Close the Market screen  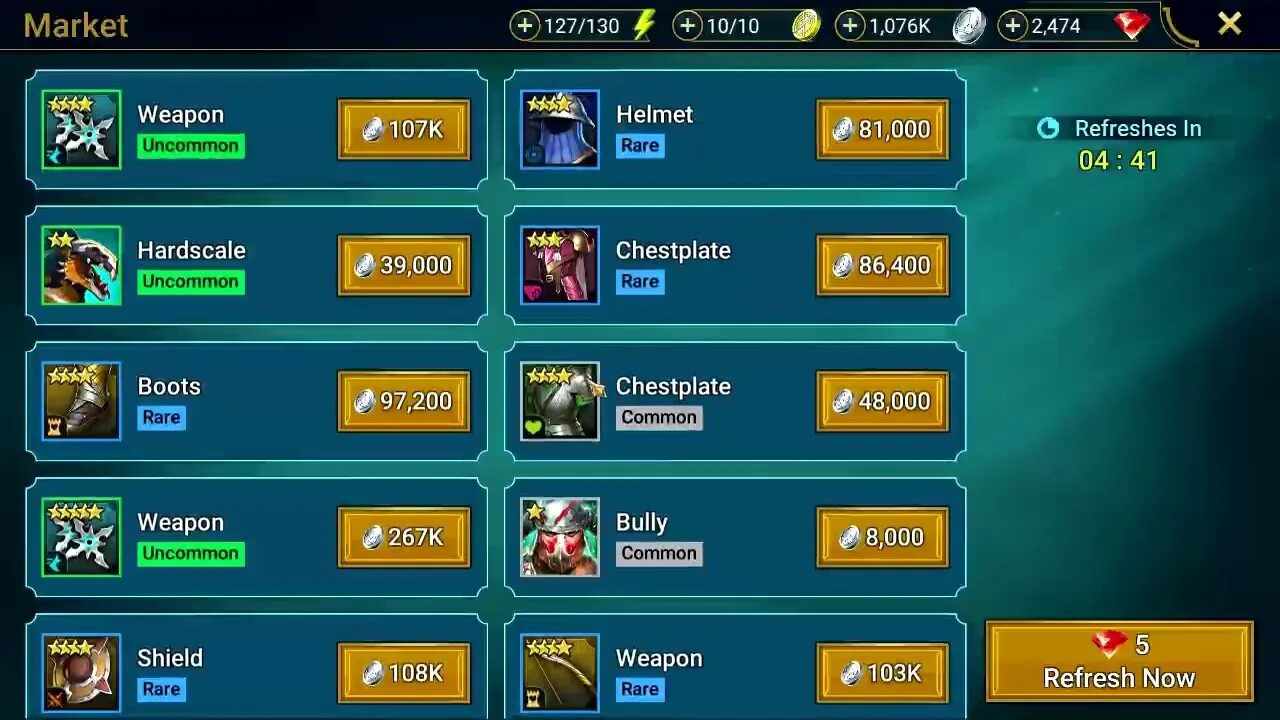[x=1229, y=24]
